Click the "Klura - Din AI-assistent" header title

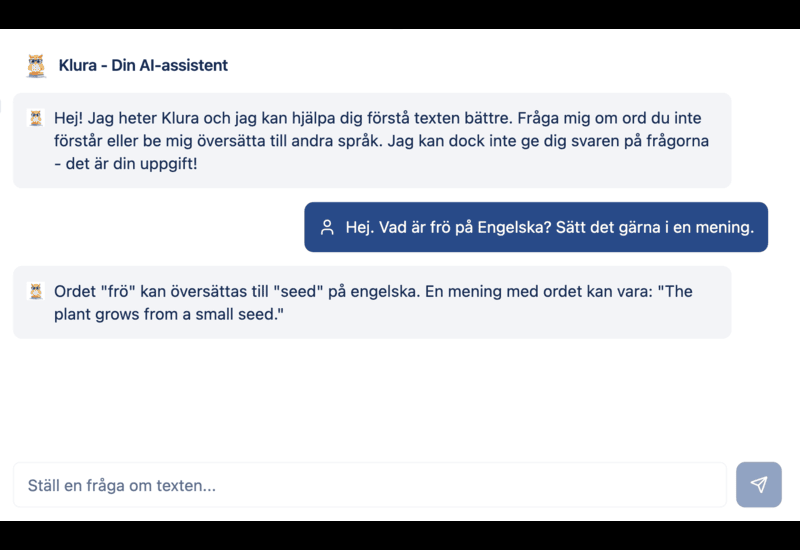(143, 66)
